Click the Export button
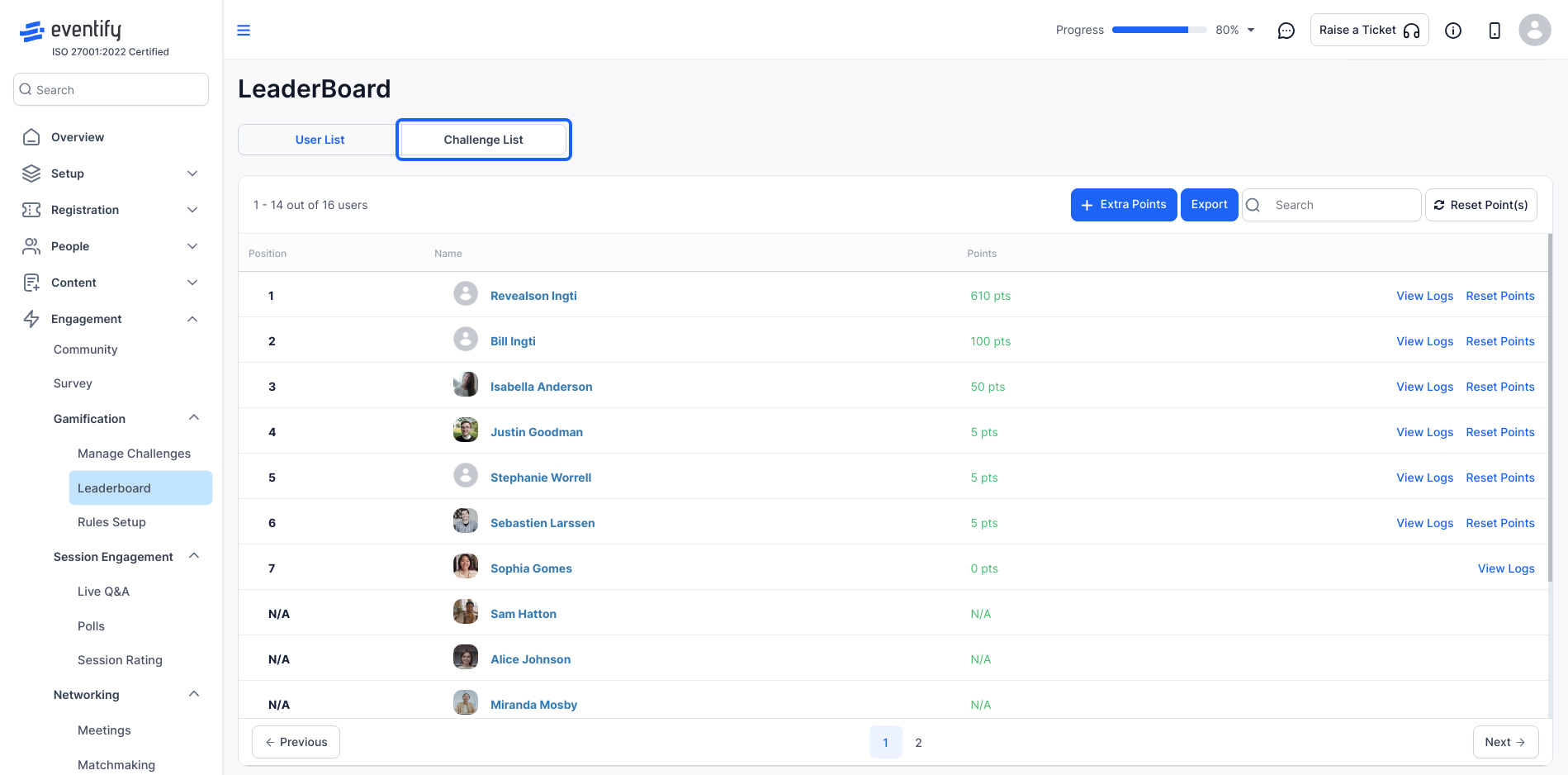Image resolution: width=1568 pixels, height=775 pixels. tap(1209, 205)
